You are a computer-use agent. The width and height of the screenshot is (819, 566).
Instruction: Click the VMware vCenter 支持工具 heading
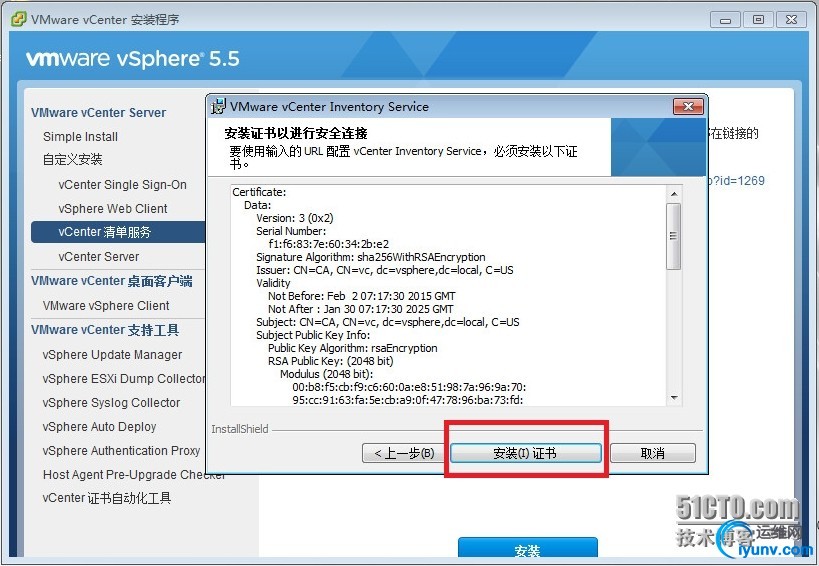(x=105, y=331)
